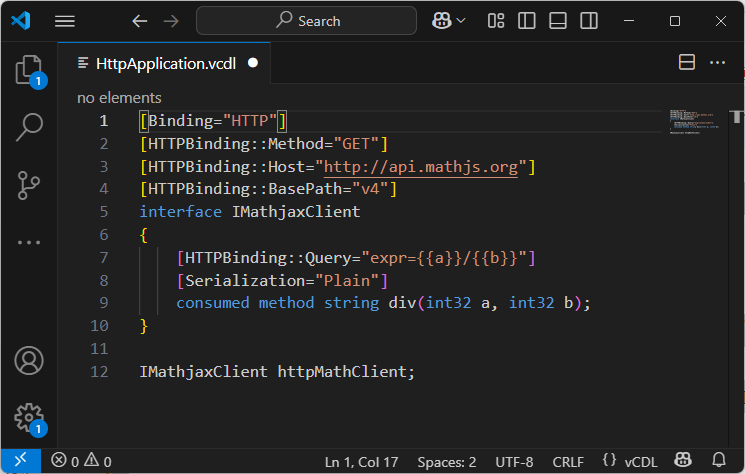Follow the http://api.mathjs.org link
The image size is (745, 474).
(x=420, y=167)
